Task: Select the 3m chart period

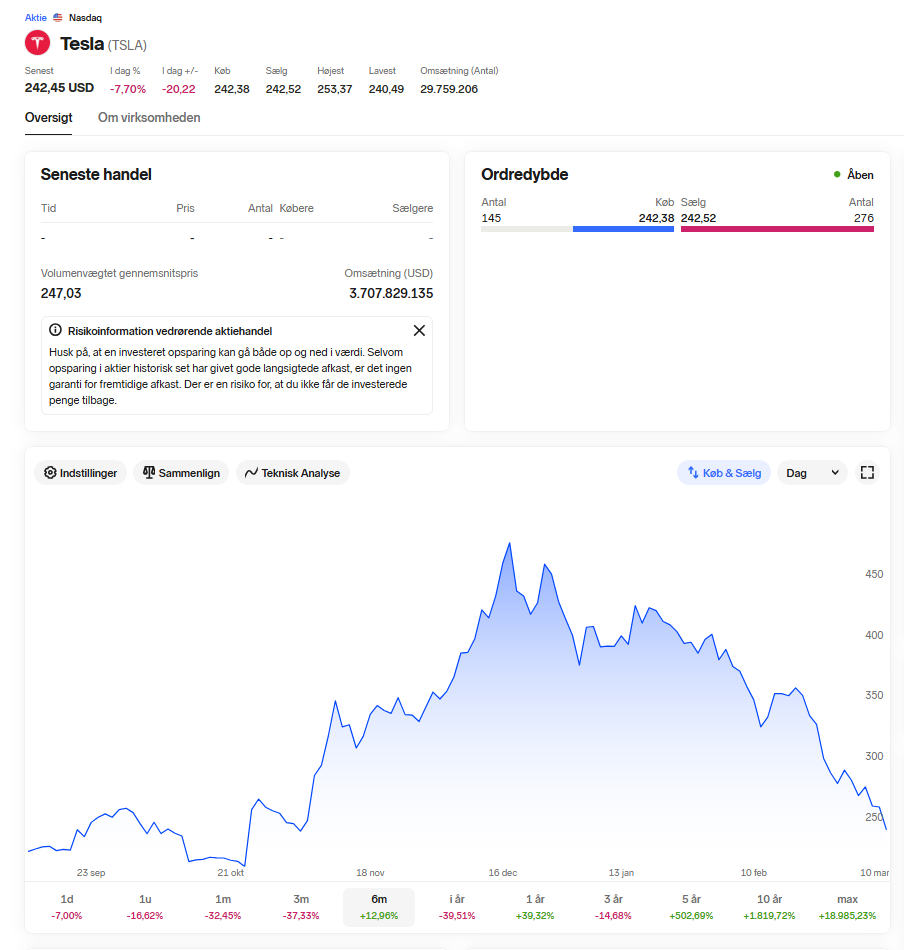Action: click(301, 907)
